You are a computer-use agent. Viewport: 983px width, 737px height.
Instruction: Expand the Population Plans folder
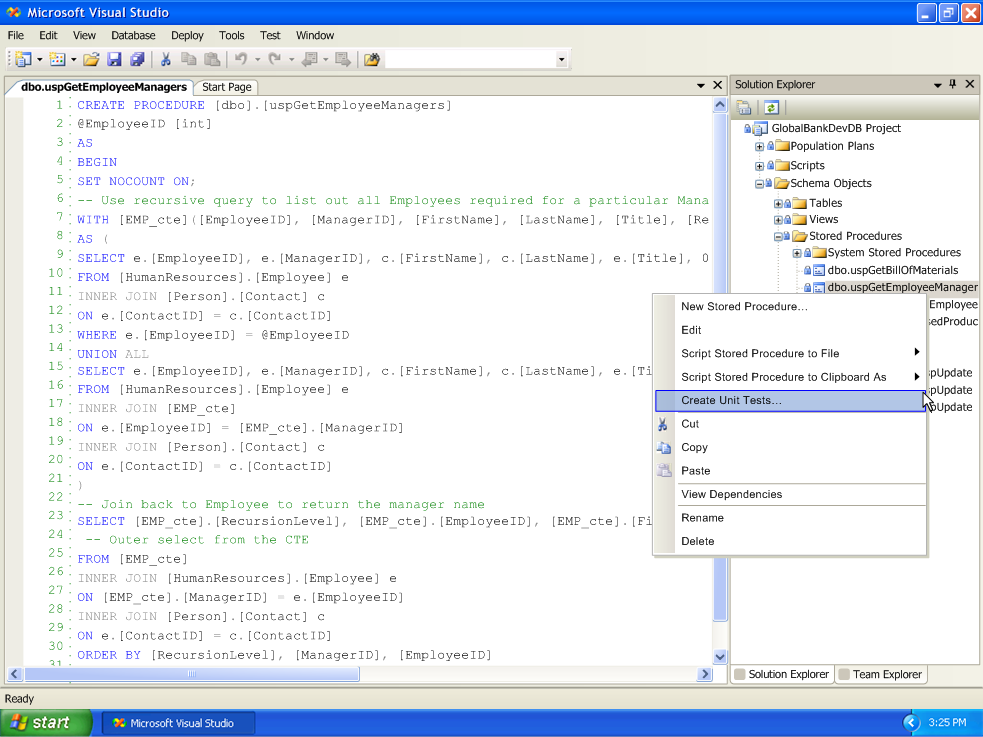click(759, 147)
